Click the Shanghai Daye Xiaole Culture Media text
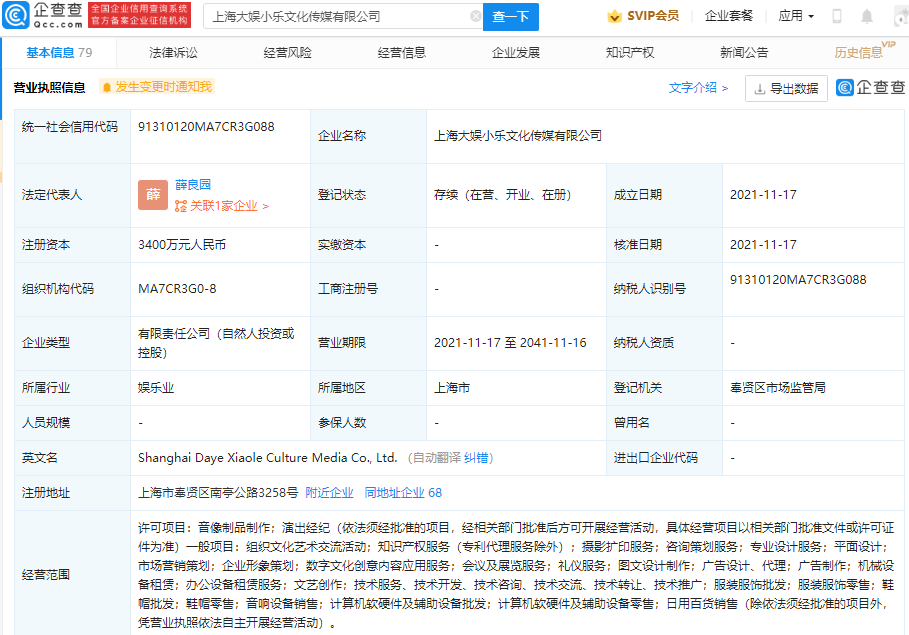 click(x=267, y=458)
